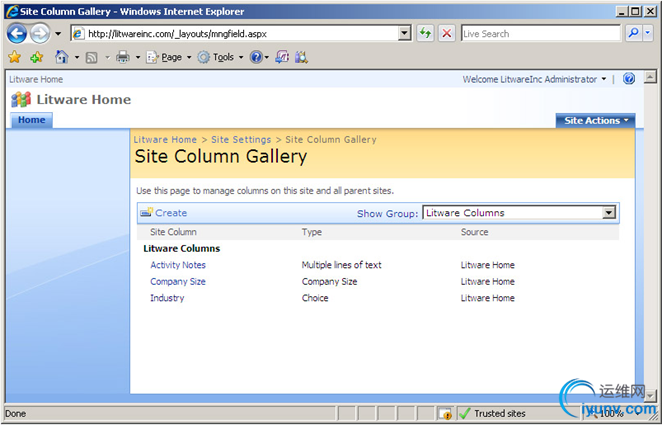Click the Litware Home site logo icon
The height and width of the screenshot is (425, 662).
[x=21, y=100]
